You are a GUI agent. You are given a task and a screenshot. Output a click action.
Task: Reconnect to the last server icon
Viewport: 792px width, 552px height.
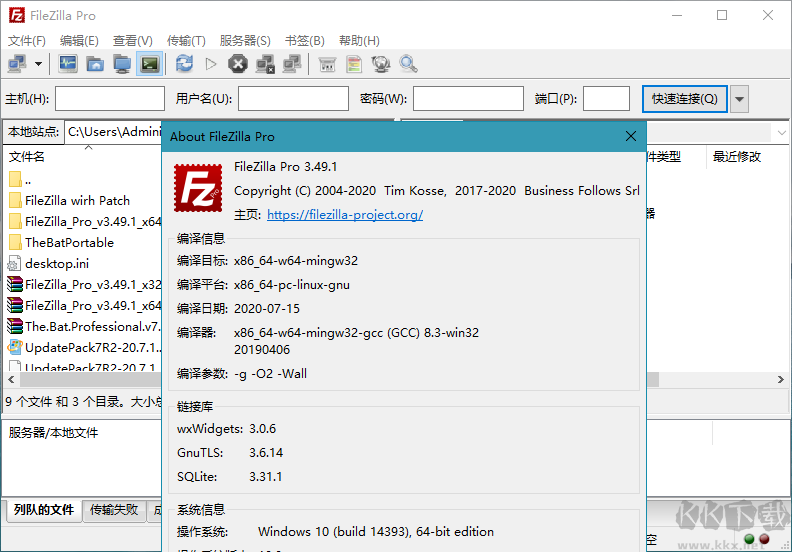coord(292,64)
